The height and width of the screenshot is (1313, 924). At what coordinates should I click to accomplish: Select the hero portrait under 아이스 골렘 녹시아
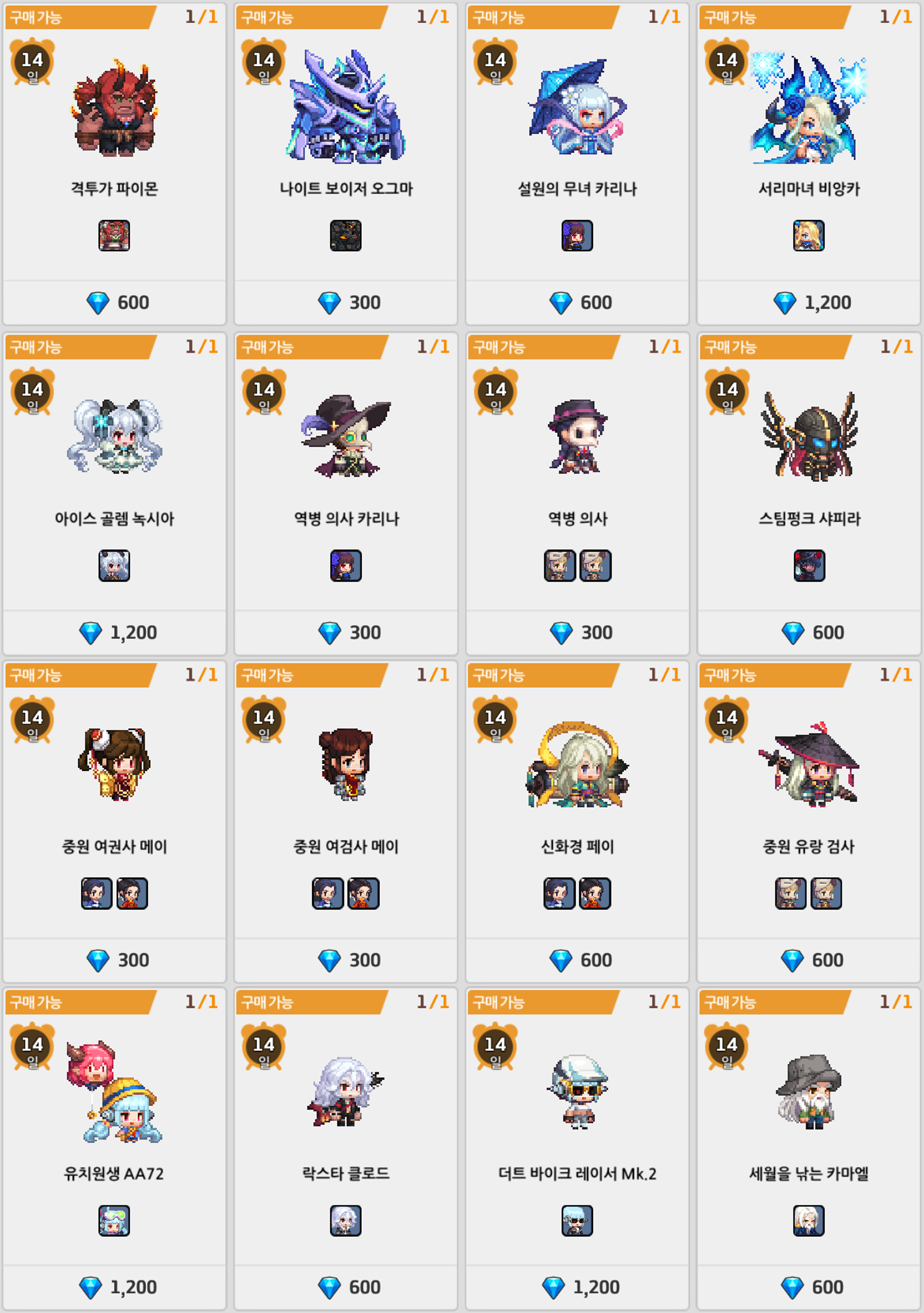pos(114,566)
